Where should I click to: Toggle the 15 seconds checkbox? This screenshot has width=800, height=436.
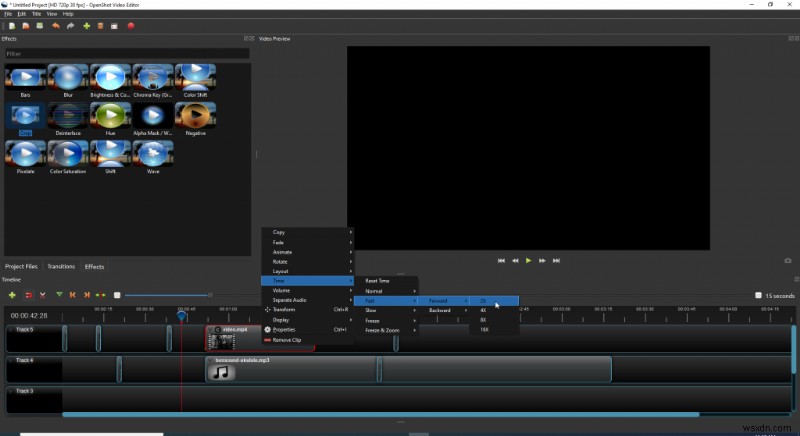coord(758,295)
